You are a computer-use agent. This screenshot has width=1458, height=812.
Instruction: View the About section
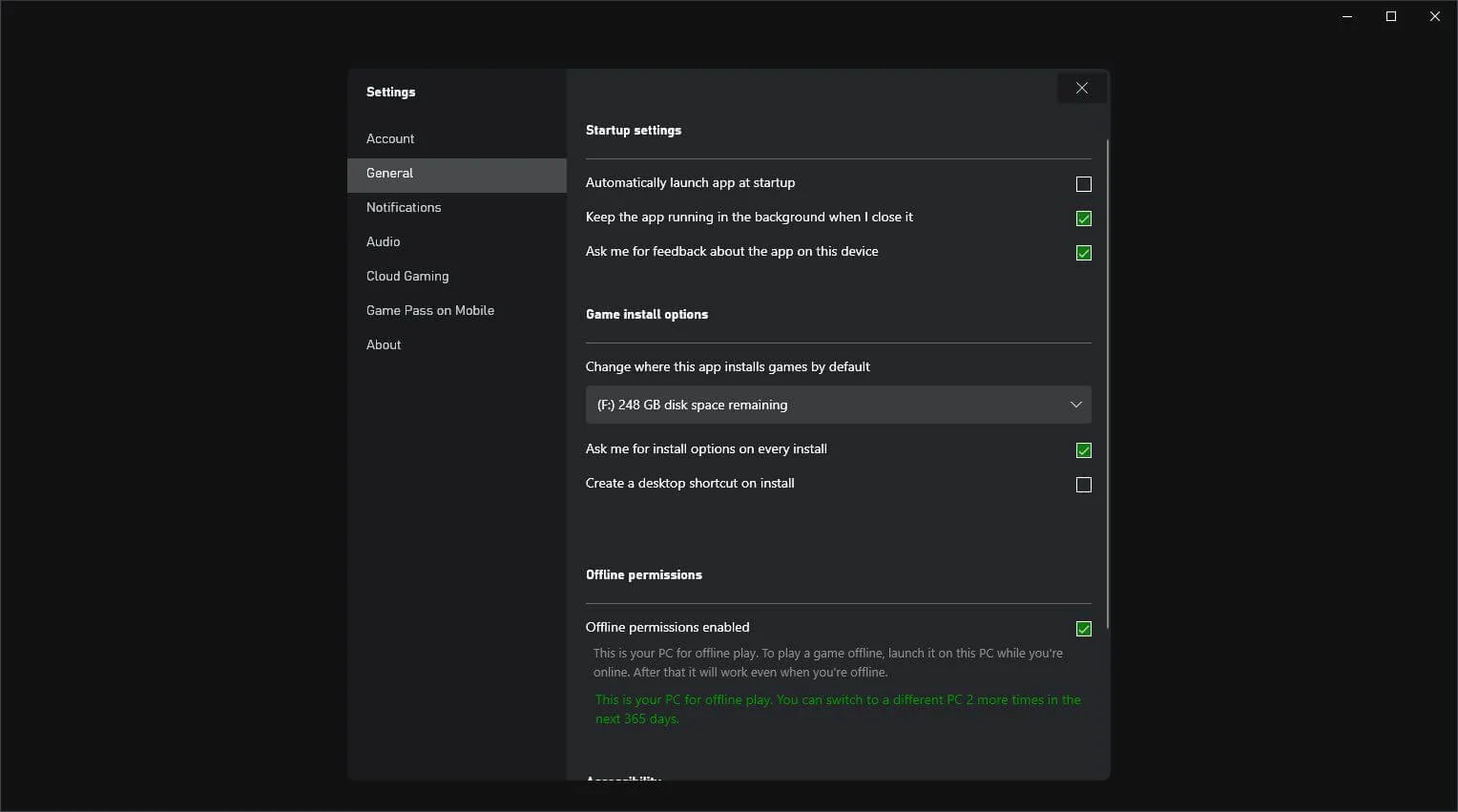point(384,344)
